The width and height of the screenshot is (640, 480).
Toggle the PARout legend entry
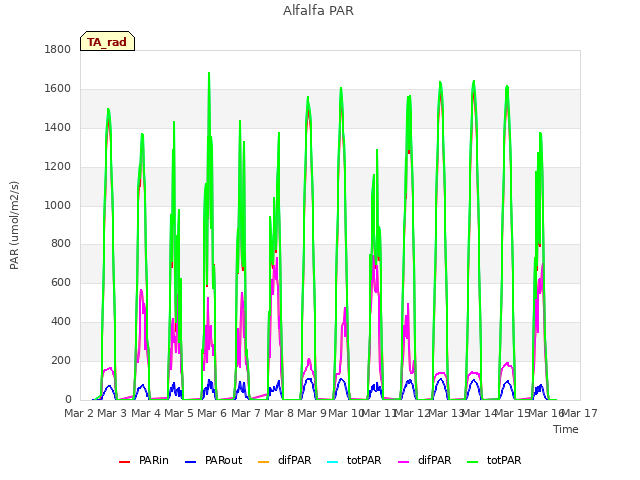pyautogui.click(x=213, y=460)
